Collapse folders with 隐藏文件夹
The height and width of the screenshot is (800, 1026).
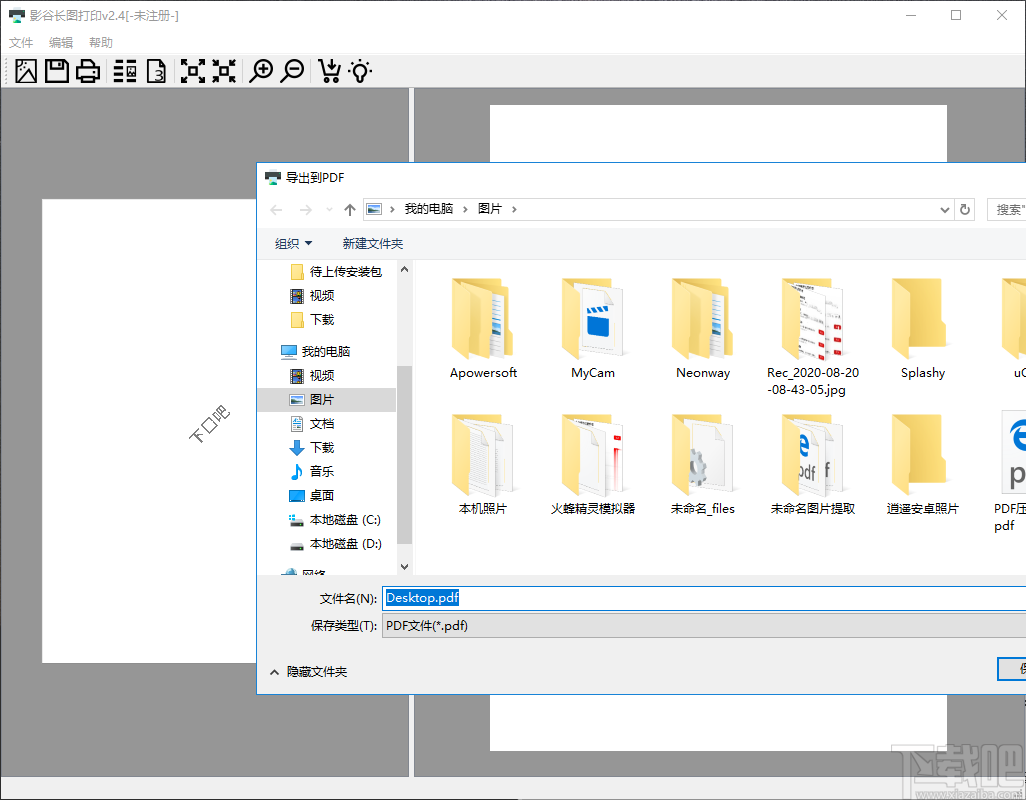click(308, 672)
